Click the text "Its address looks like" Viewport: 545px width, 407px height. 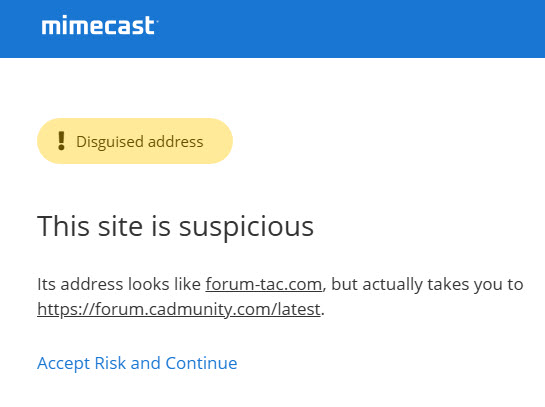click(x=119, y=284)
